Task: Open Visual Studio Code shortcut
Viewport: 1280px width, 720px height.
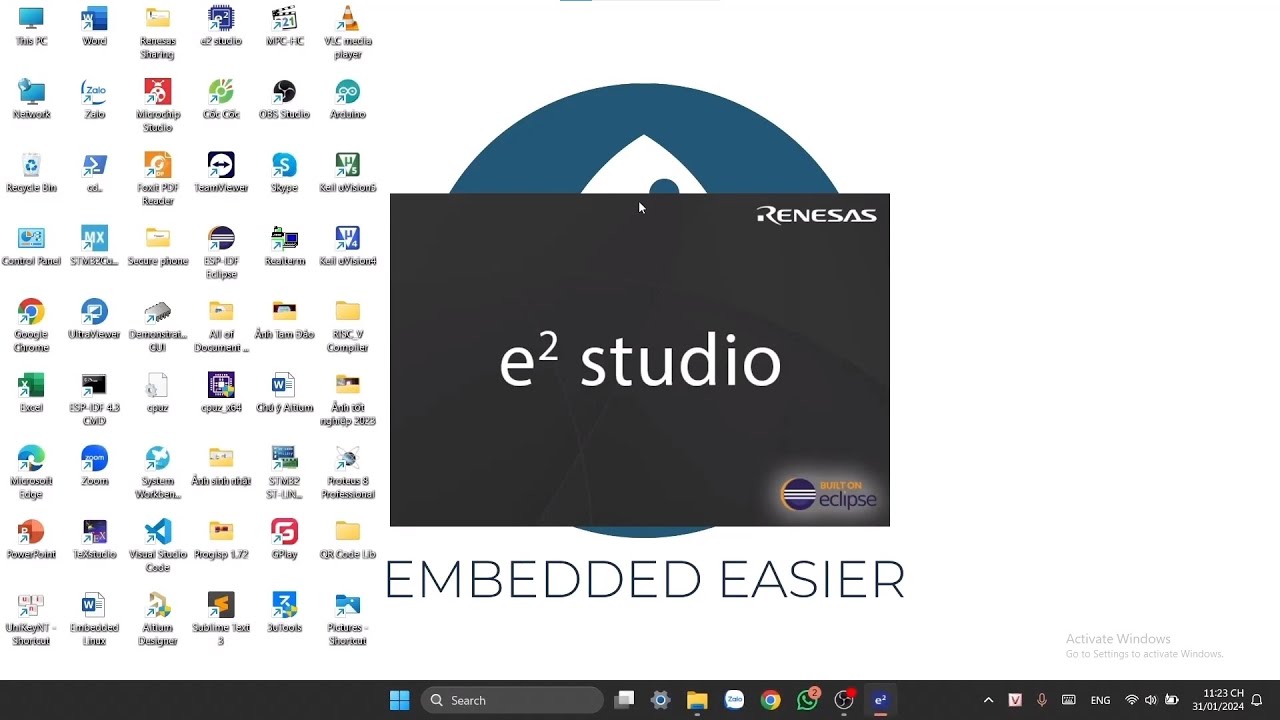Action: (x=157, y=544)
